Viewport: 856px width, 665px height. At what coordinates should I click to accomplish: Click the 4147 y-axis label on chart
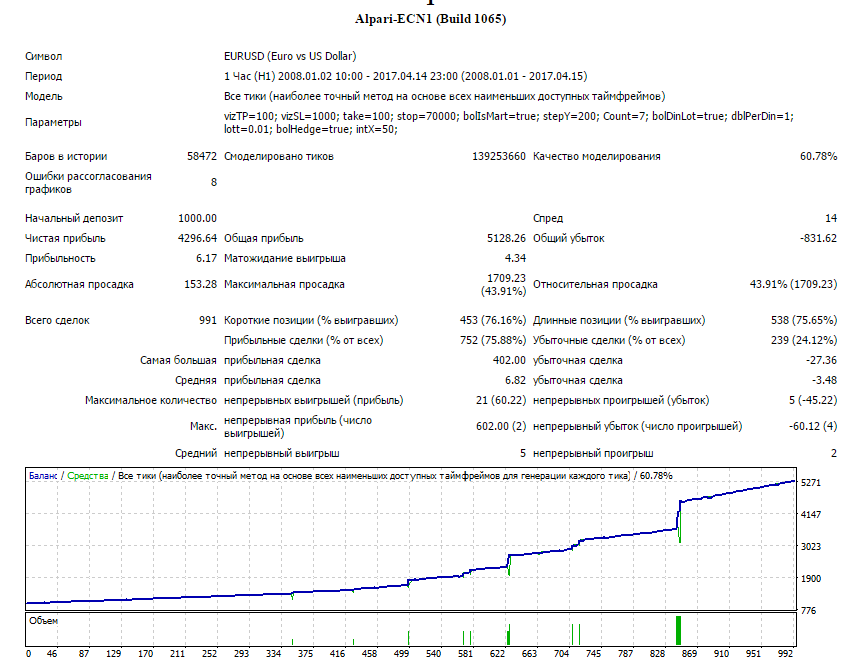[x=811, y=514]
